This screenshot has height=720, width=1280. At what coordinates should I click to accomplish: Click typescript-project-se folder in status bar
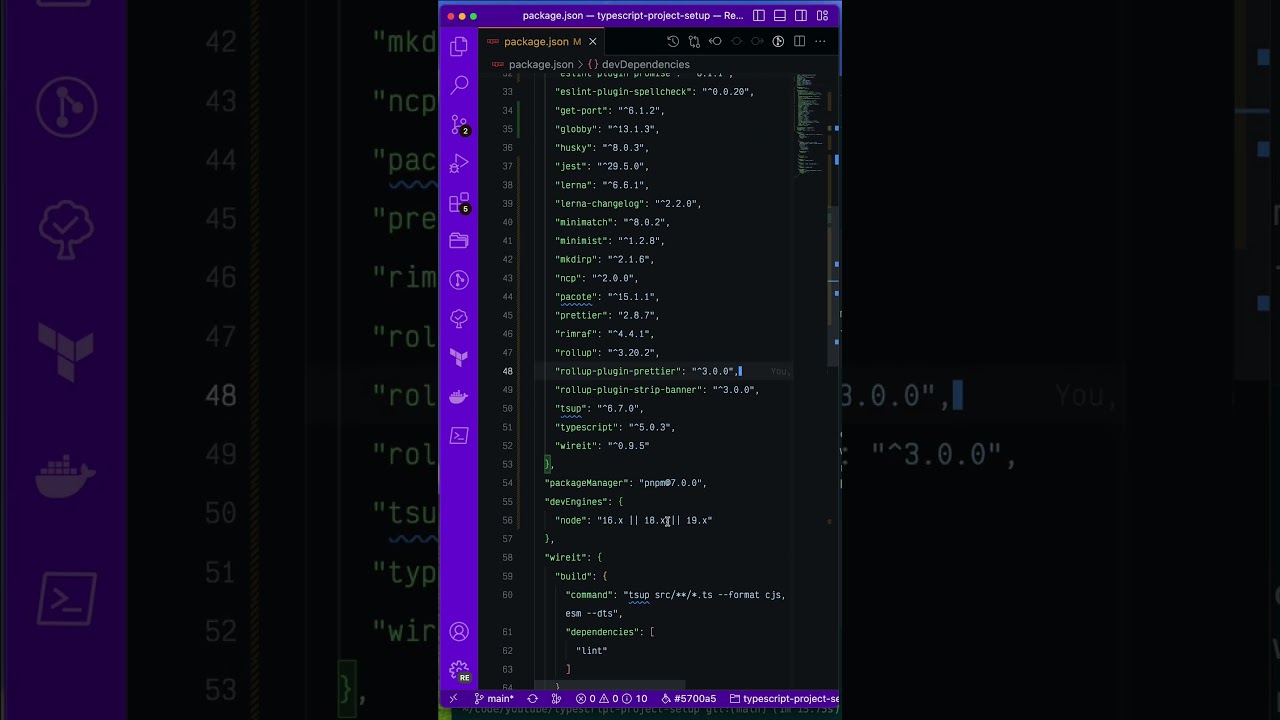784,698
